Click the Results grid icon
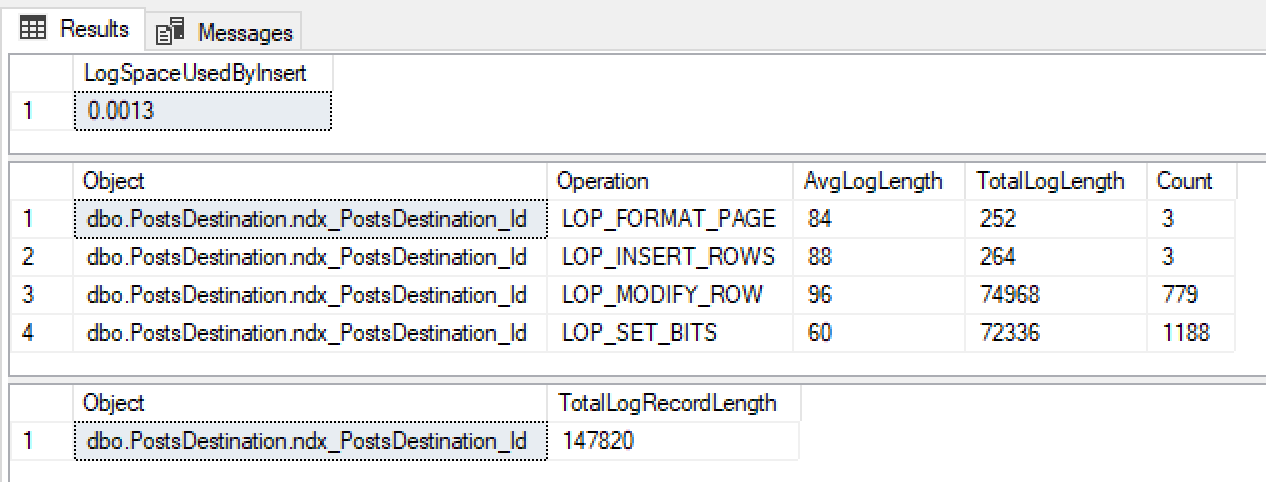Screen dimensions: 1266x482 33,29
